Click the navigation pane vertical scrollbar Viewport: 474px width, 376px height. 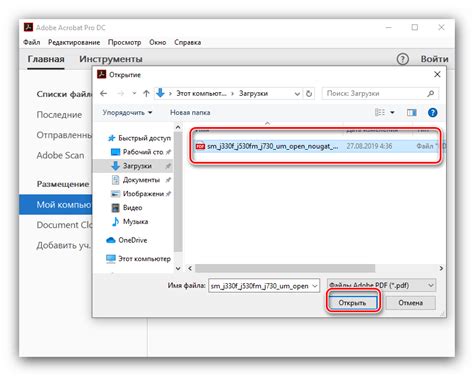coord(178,192)
